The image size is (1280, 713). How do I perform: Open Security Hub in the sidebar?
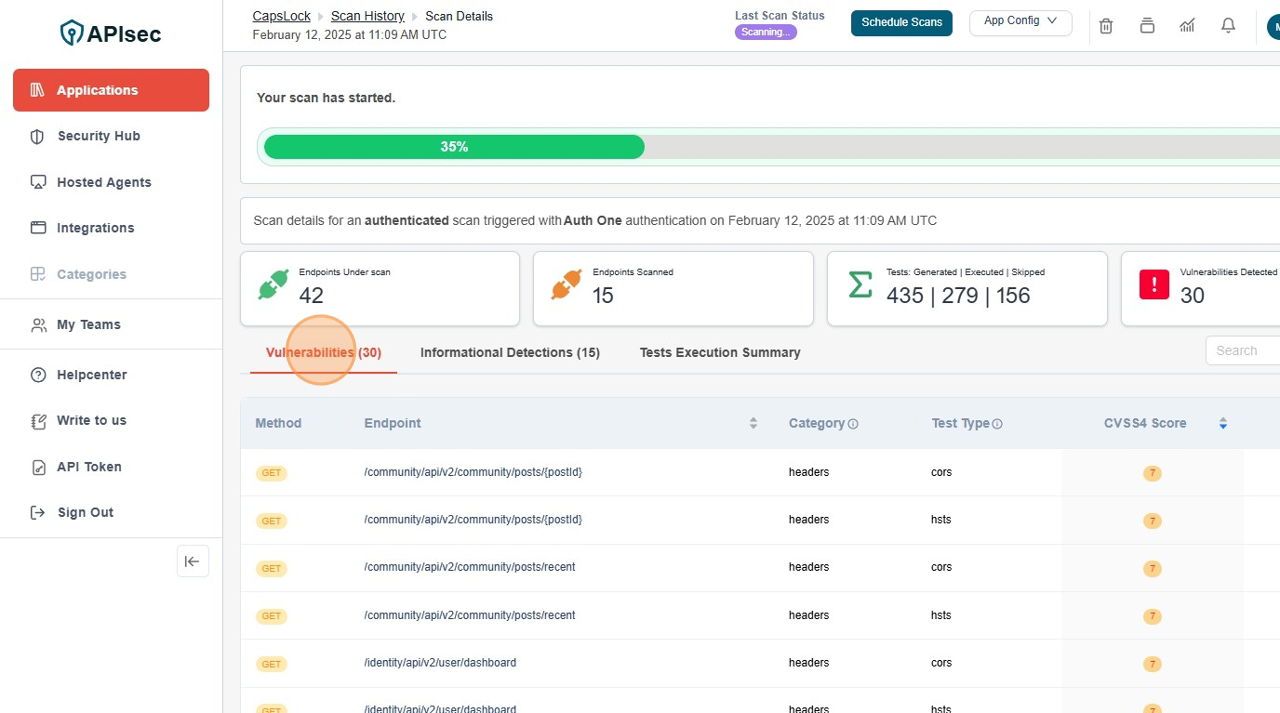pyautogui.click(x=98, y=136)
